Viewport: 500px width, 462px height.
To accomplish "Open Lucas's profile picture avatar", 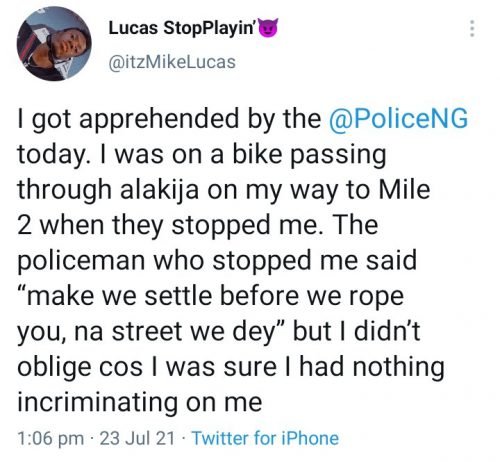I will tap(54, 44).
